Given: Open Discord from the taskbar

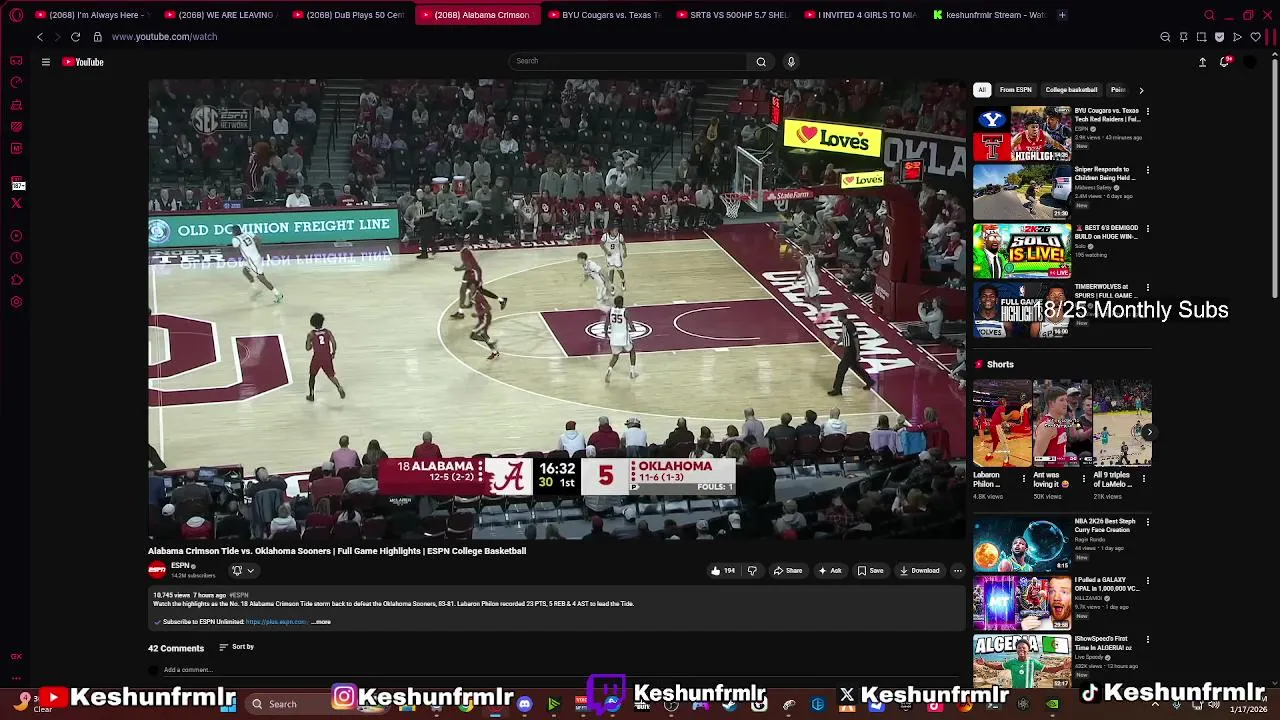Looking at the screenshot, I should (524, 704).
